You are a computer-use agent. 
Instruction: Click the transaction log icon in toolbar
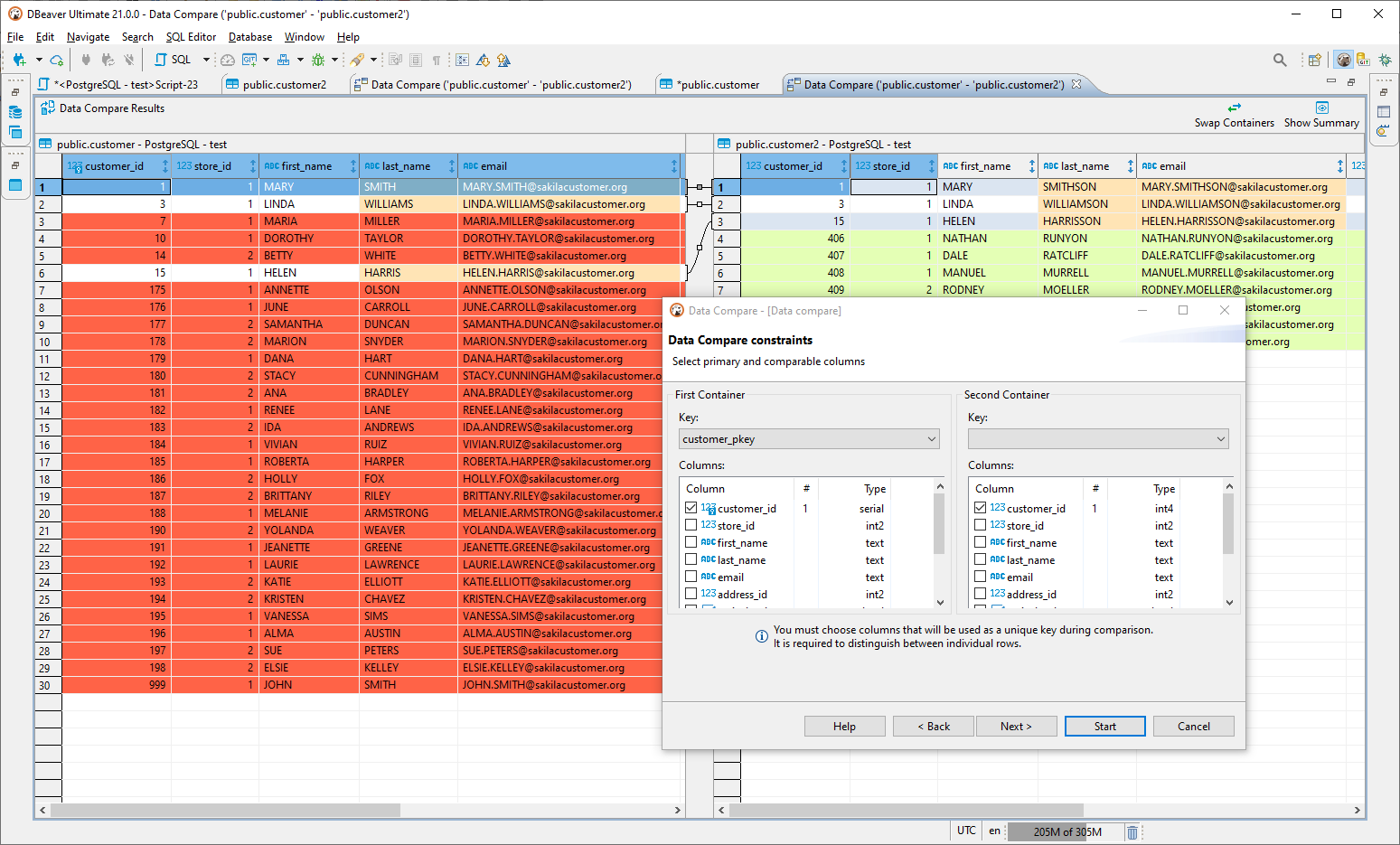tap(462, 60)
